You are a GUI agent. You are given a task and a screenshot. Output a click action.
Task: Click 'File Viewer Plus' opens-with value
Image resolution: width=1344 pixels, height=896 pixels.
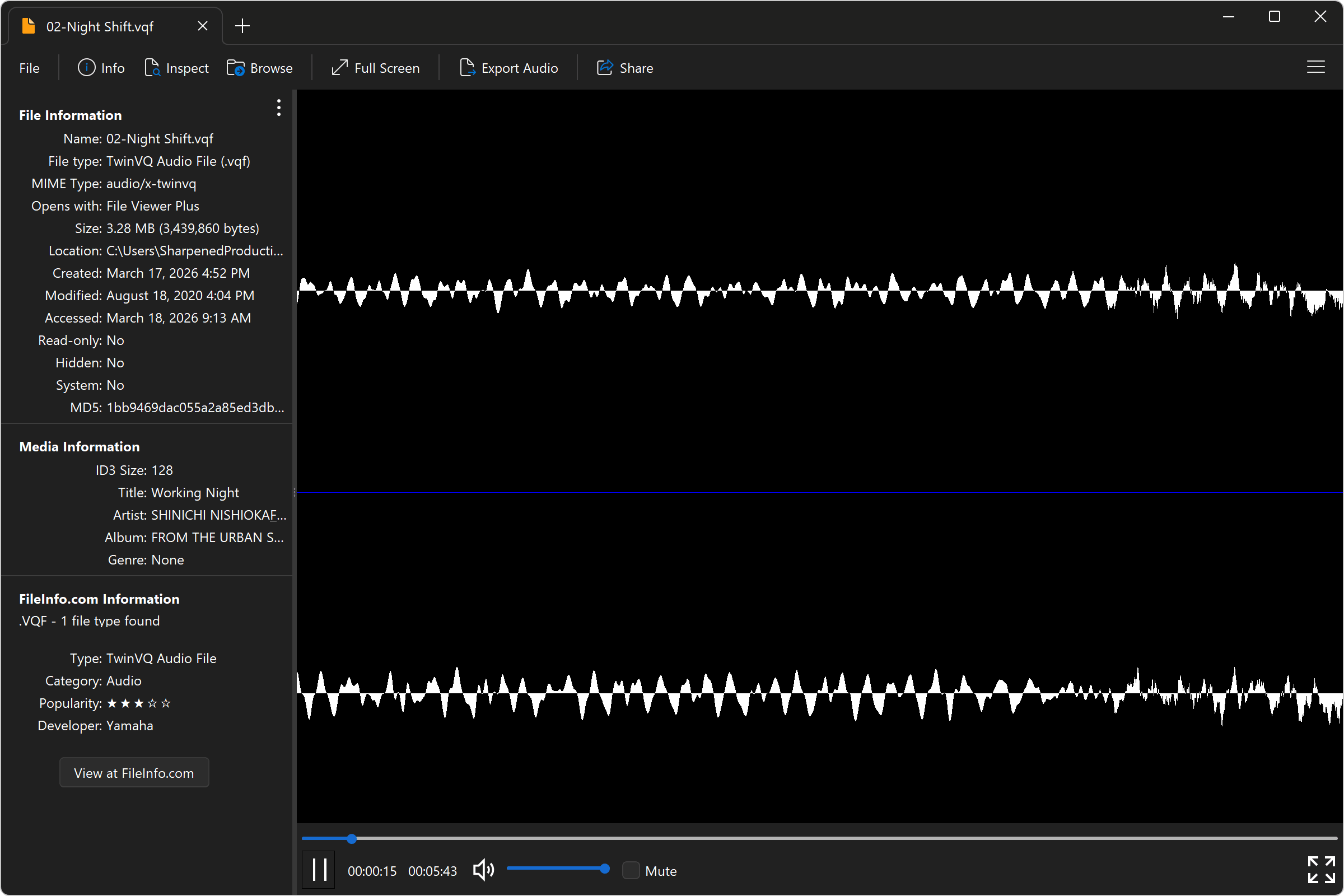(x=152, y=206)
